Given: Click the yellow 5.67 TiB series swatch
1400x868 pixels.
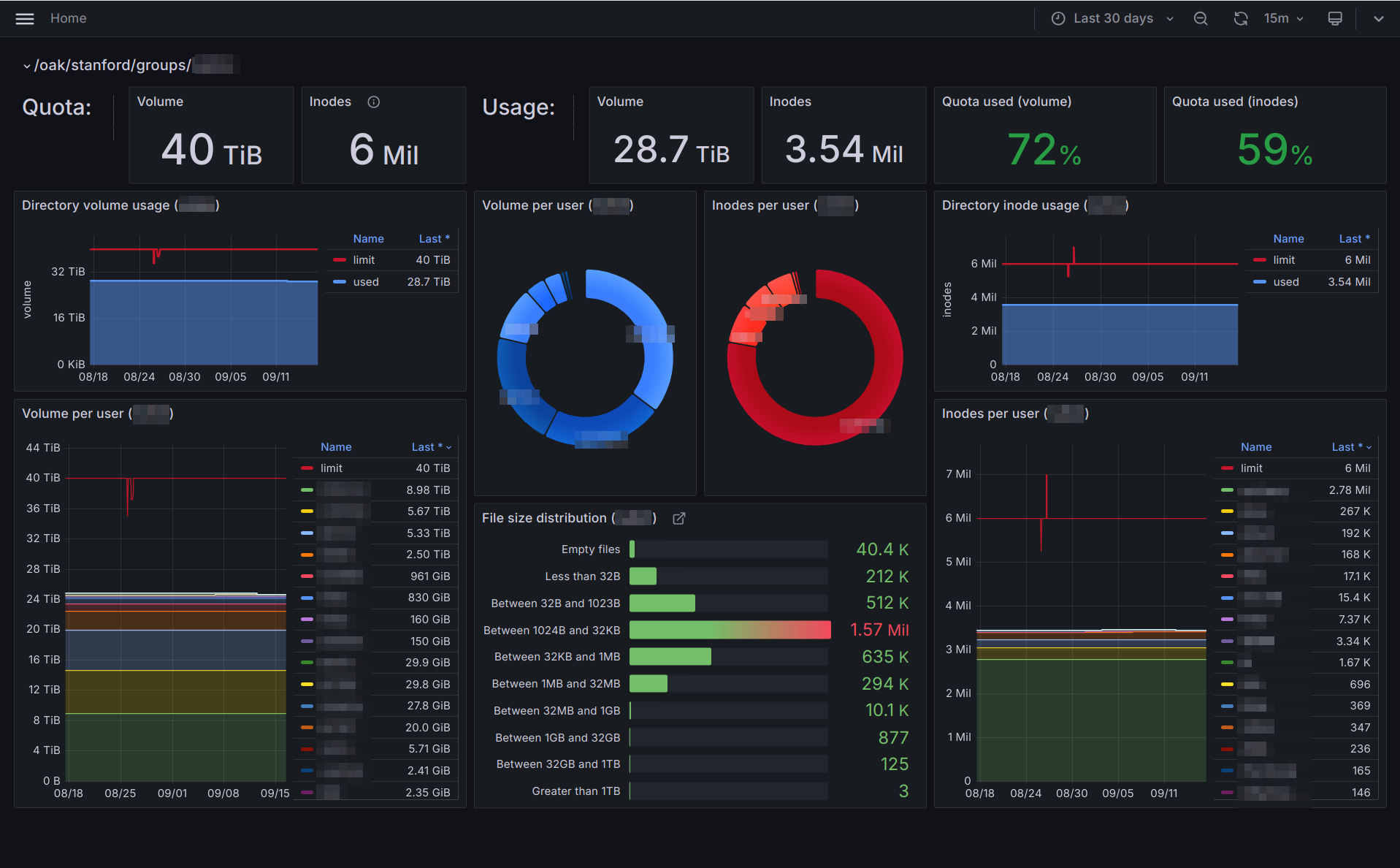Looking at the screenshot, I should pos(307,511).
